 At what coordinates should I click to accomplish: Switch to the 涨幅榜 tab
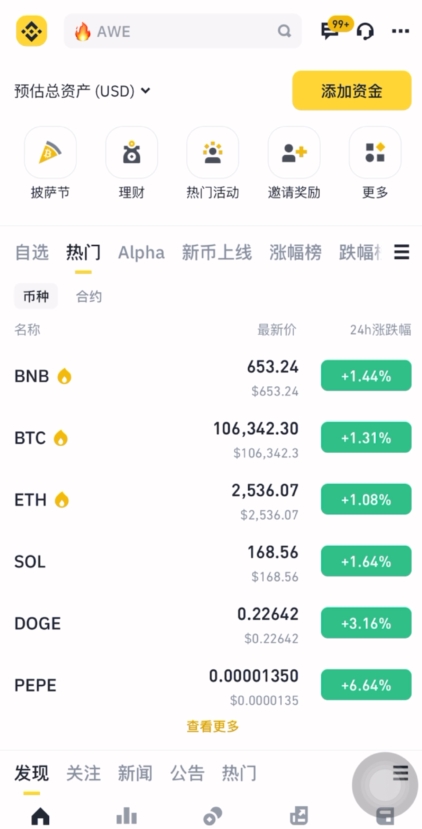pyautogui.click(x=295, y=253)
